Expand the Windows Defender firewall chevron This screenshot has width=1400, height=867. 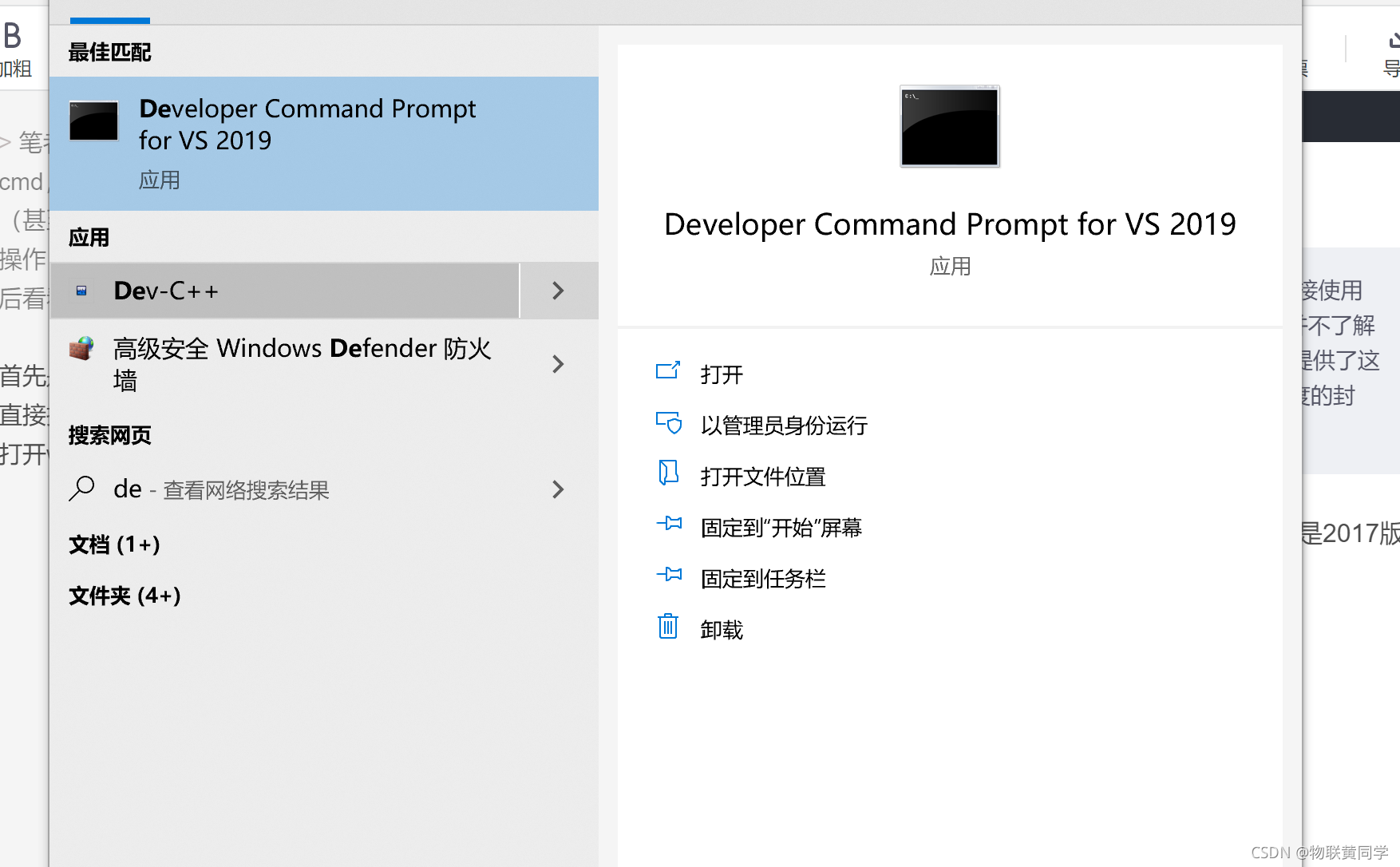coord(559,364)
